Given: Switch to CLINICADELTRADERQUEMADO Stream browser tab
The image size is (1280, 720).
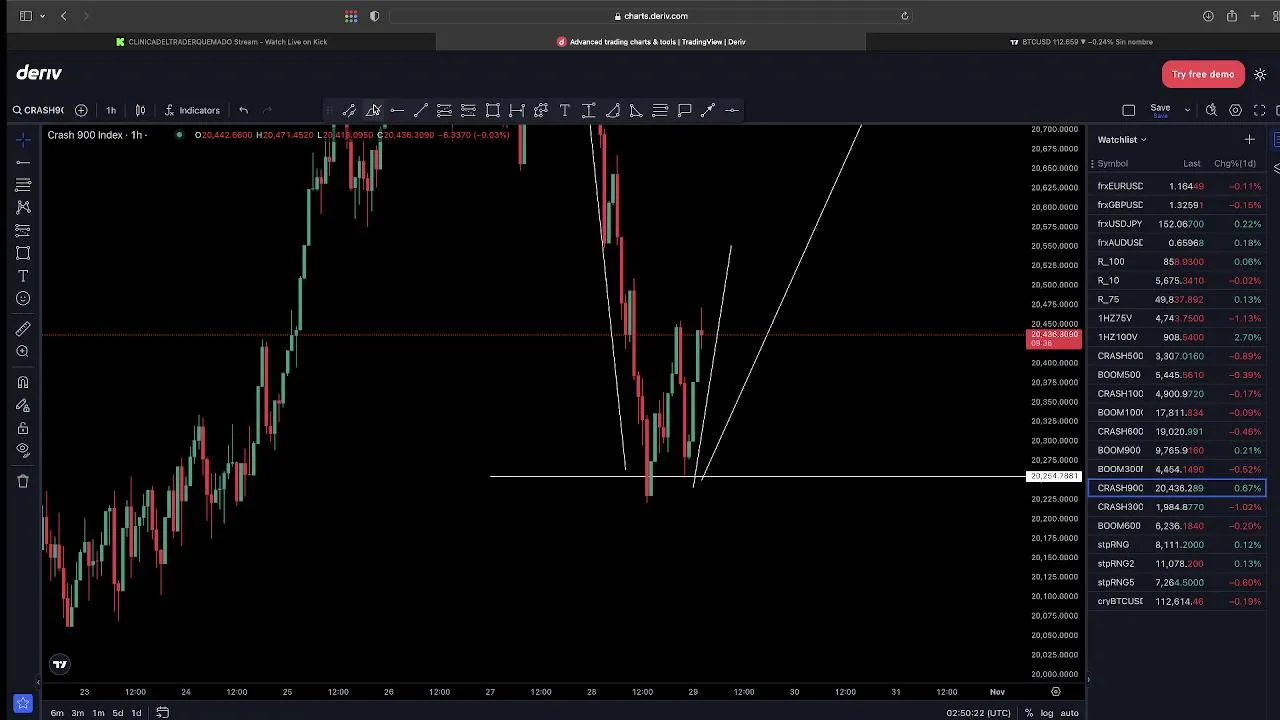Looking at the screenshot, I should pos(221,42).
